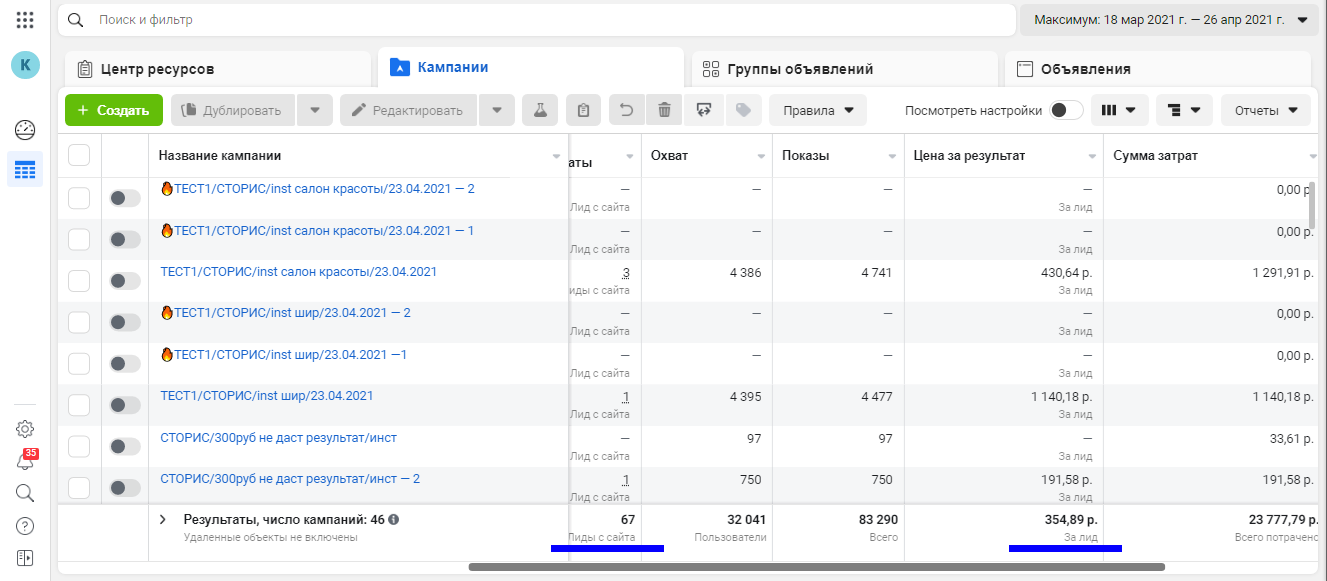Open the columns layout dropdown
The height and width of the screenshot is (581, 1327).
tap(1119, 110)
